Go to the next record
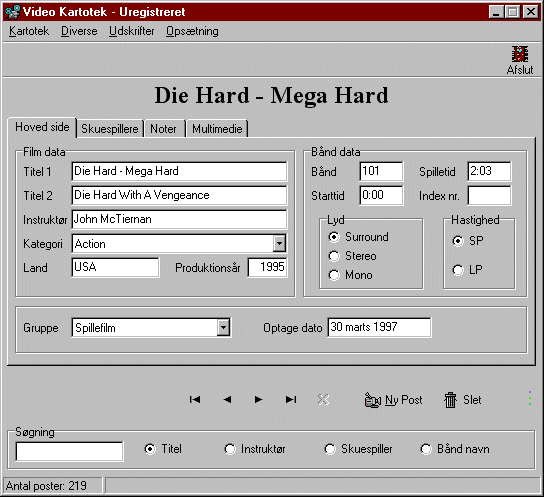The image size is (544, 497). click(258, 400)
